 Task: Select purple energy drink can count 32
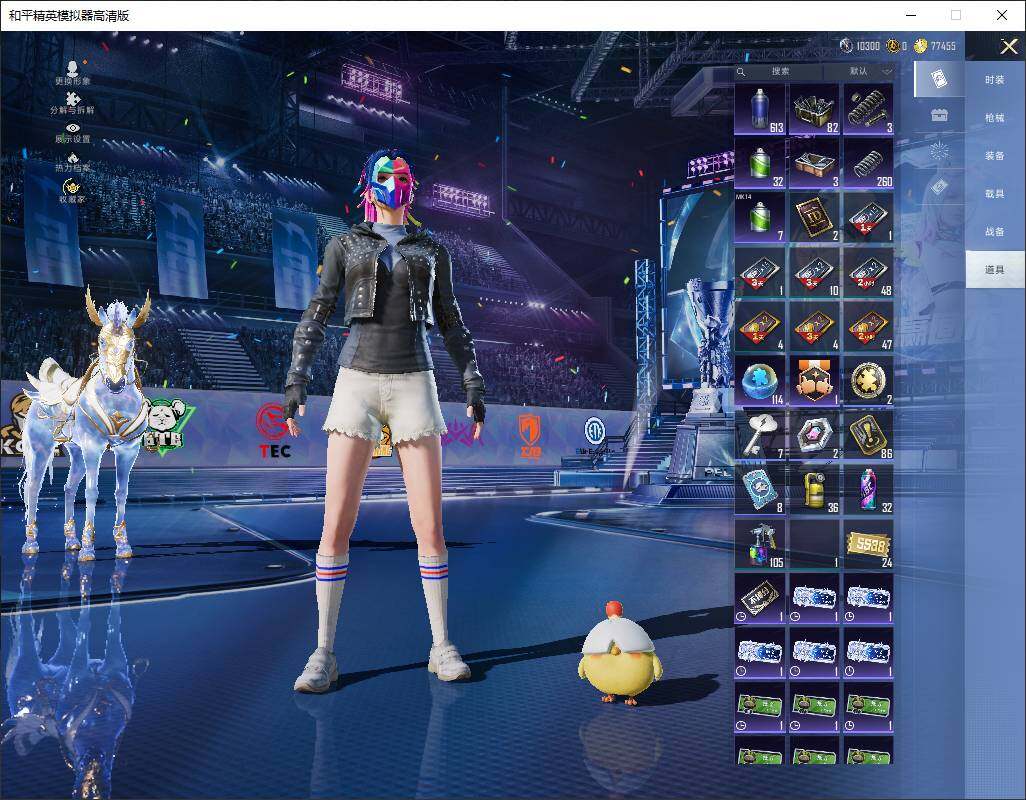868,489
